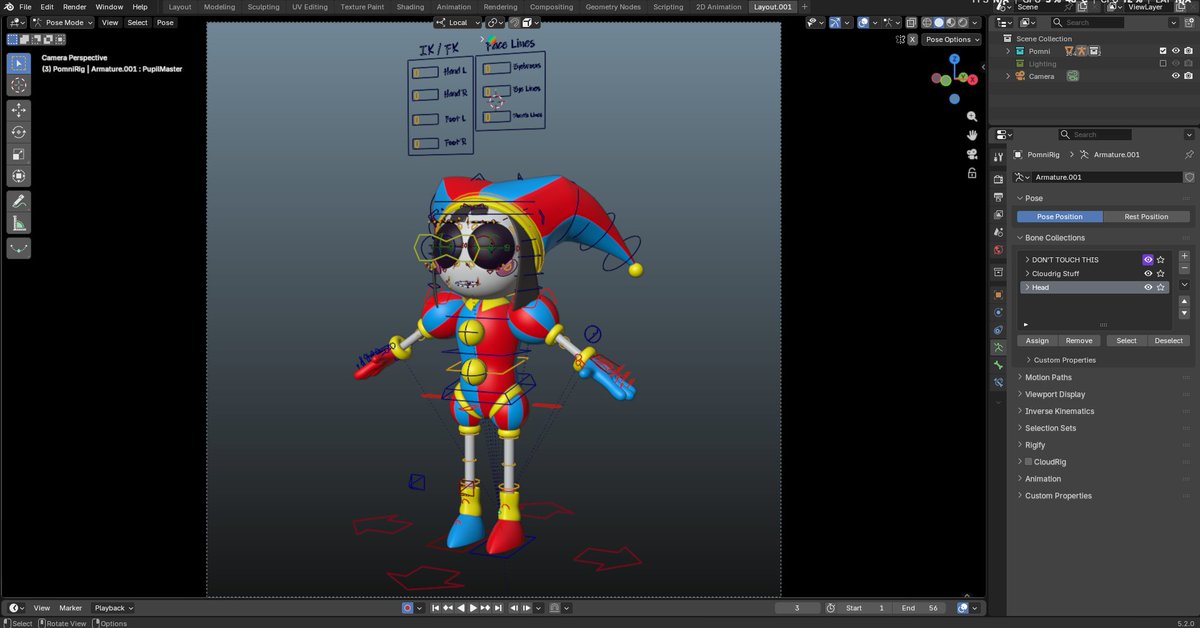Click the pin icon beside Armature.001 breadcrumb
Screen dimensions: 1200x628
[1188, 155]
